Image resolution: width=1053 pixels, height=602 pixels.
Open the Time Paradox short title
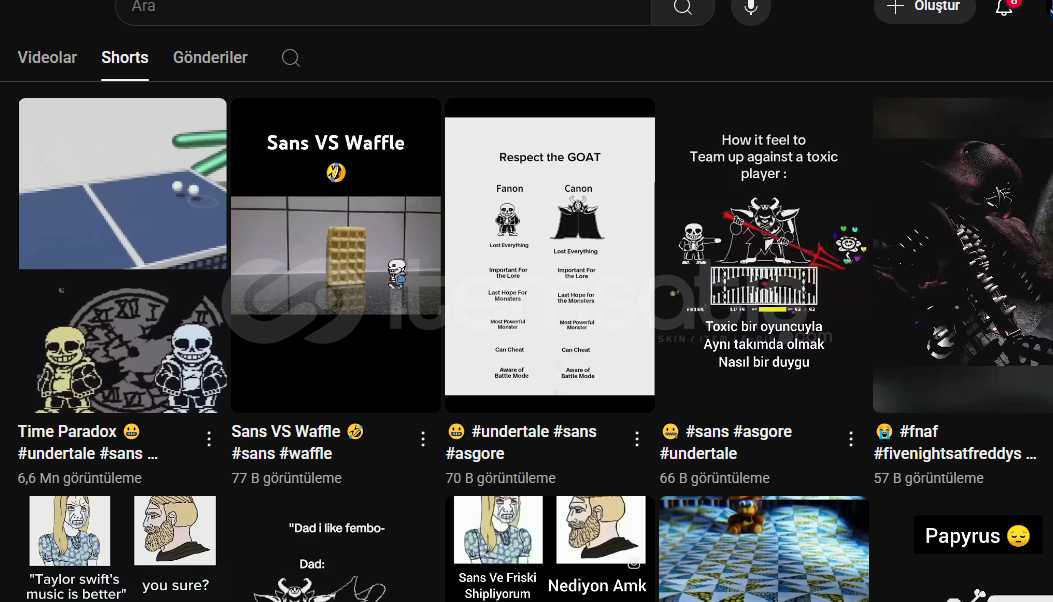point(88,442)
